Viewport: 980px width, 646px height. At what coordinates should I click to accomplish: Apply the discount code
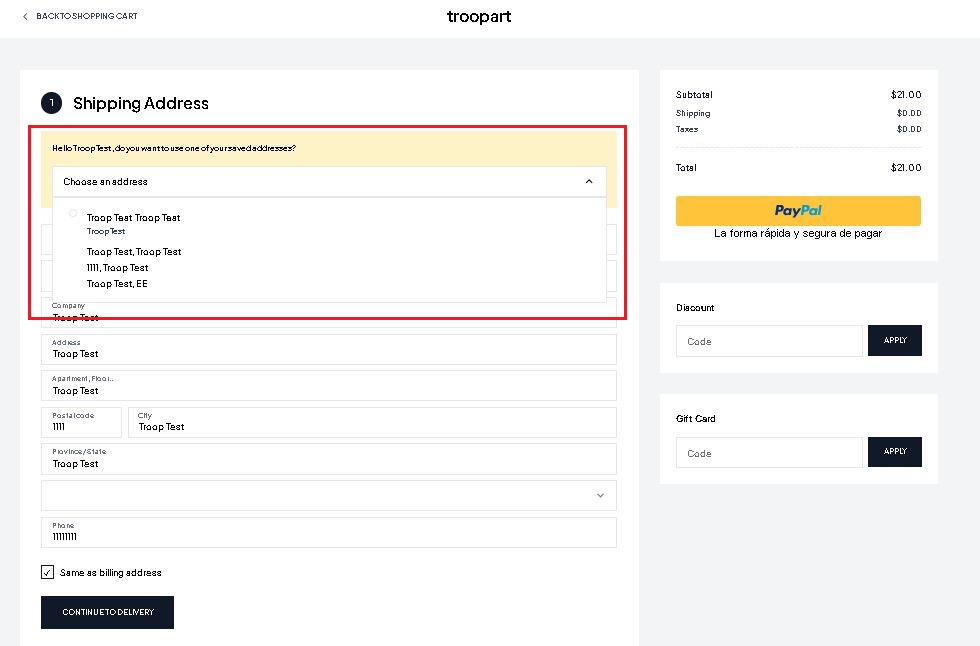894,340
